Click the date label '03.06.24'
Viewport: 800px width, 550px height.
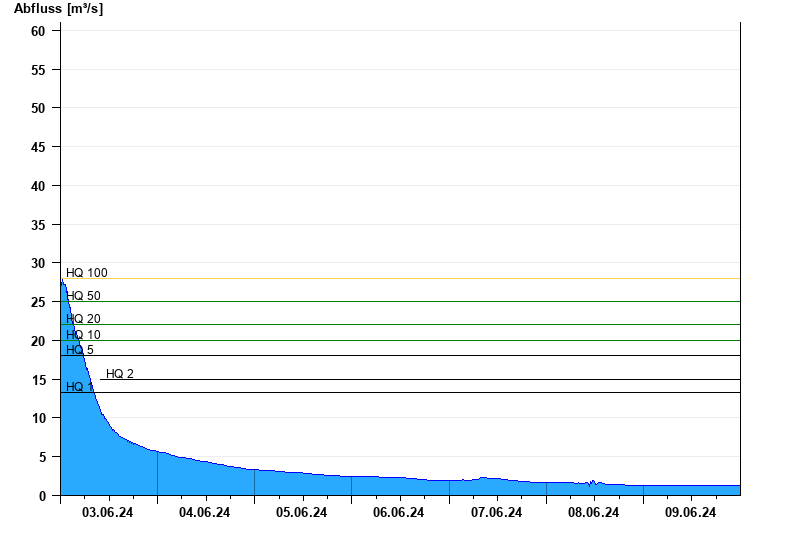(107, 512)
